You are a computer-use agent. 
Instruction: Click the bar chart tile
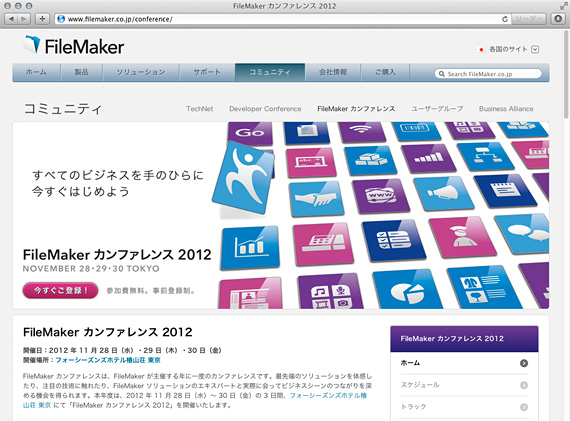click(x=249, y=247)
